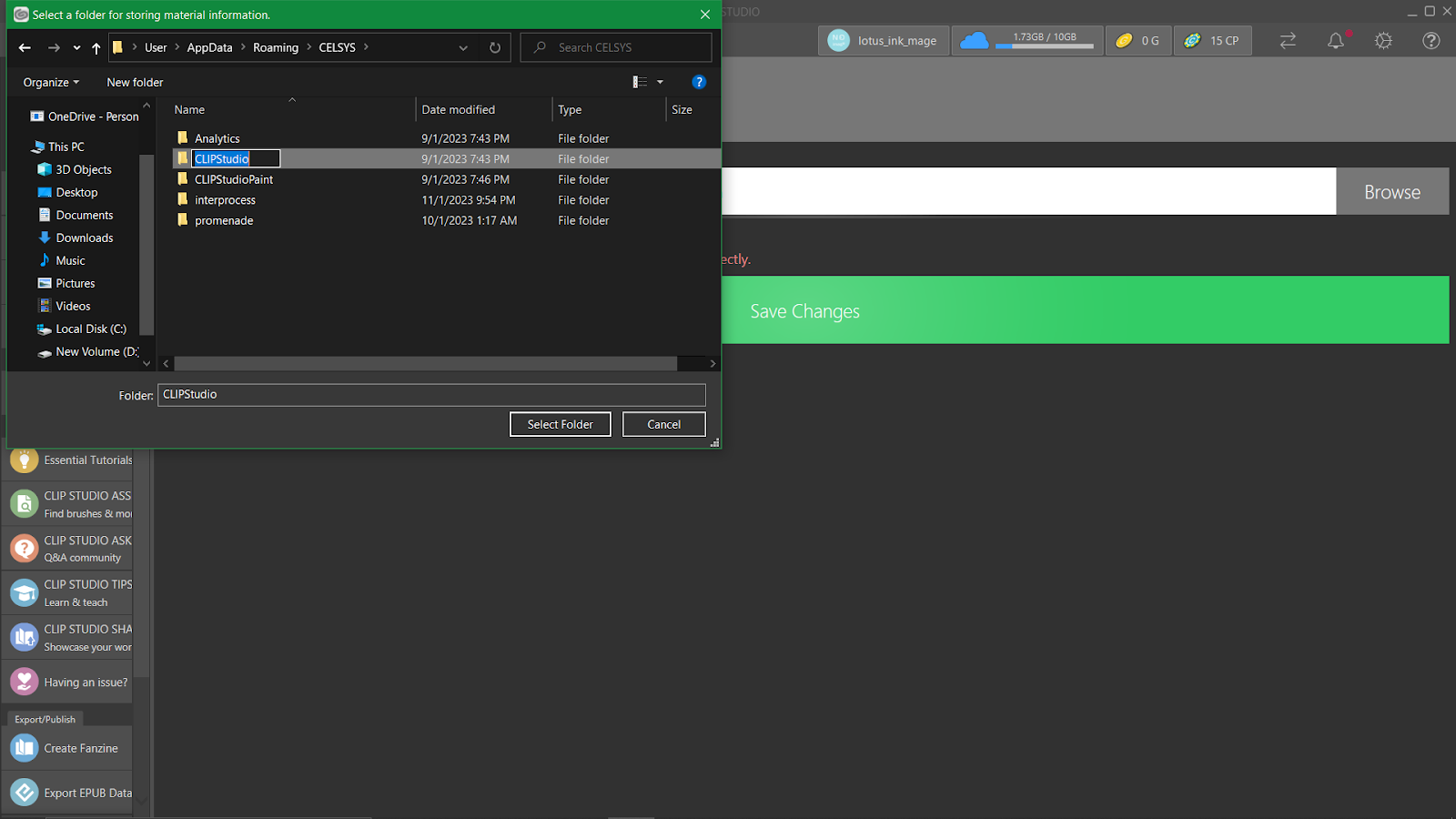
Task: Open Clip Studio help question icon
Action: click(1431, 41)
